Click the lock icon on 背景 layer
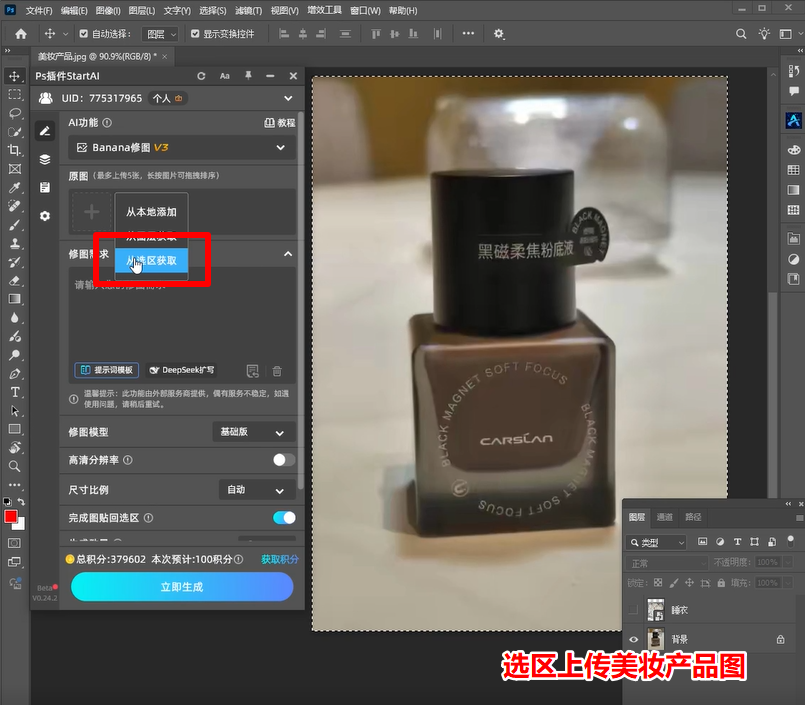This screenshot has height=705, width=805. coord(780,639)
